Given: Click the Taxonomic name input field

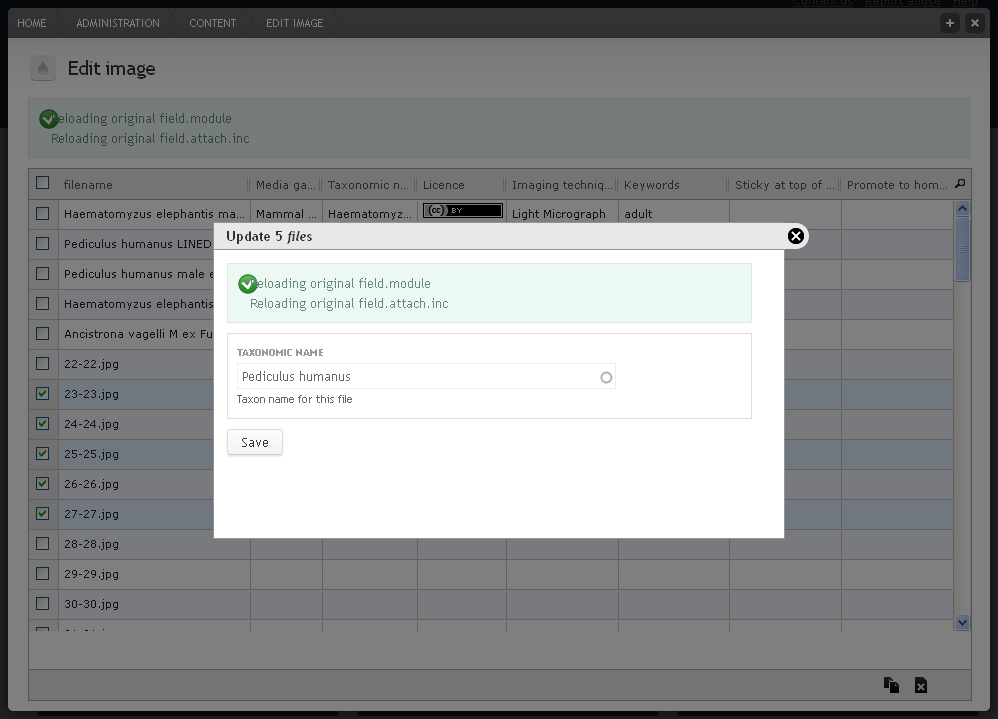Looking at the screenshot, I should coord(426,376).
